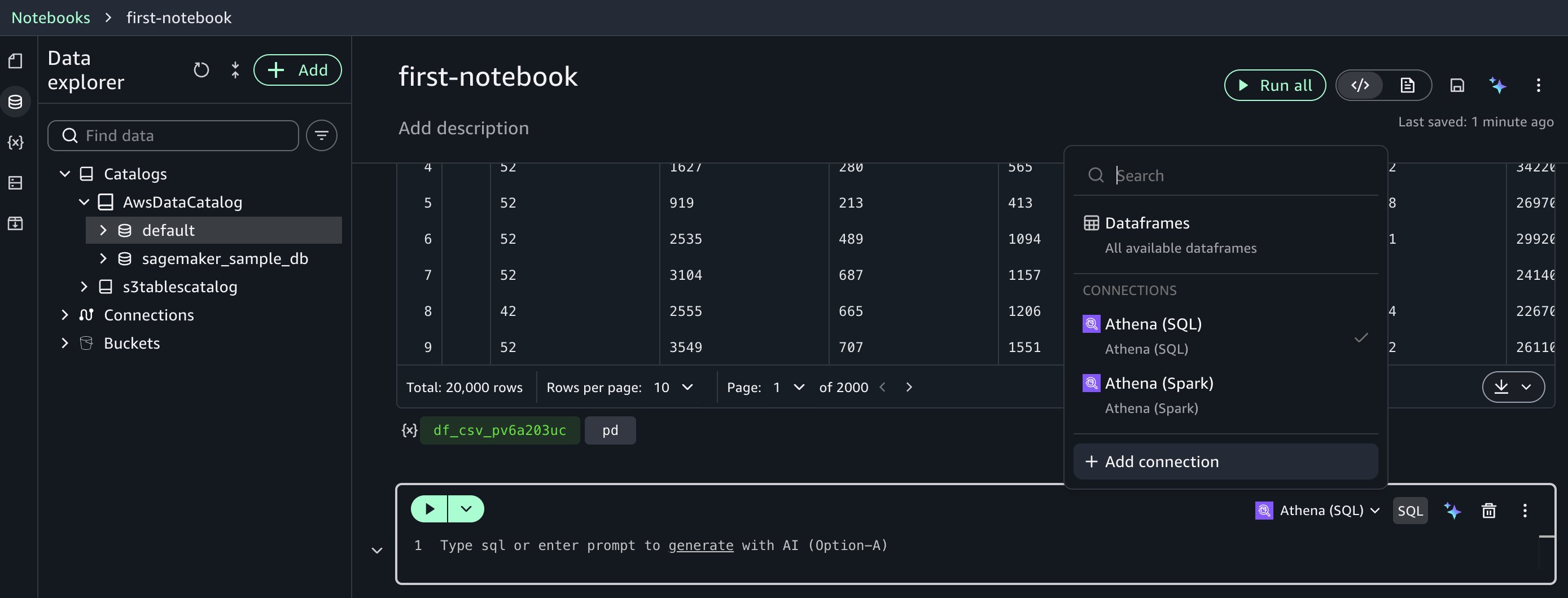Image resolution: width=1568 pixels, height=598 pixels.
Task: Expand the sagemaker_sample_db database node
Action: point(103,258)
